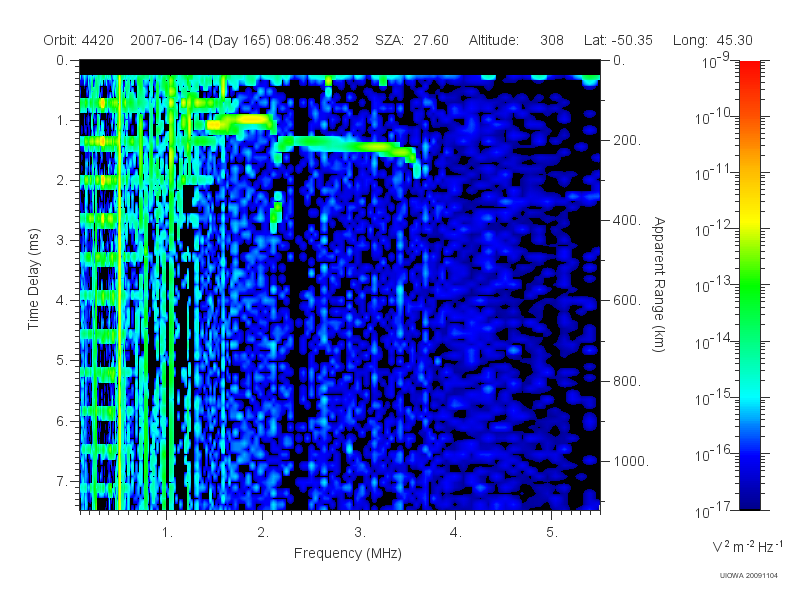This screenshot has width=800, height=600.
Task: Click the Altitude: 308 label
Action: point(516,40)
